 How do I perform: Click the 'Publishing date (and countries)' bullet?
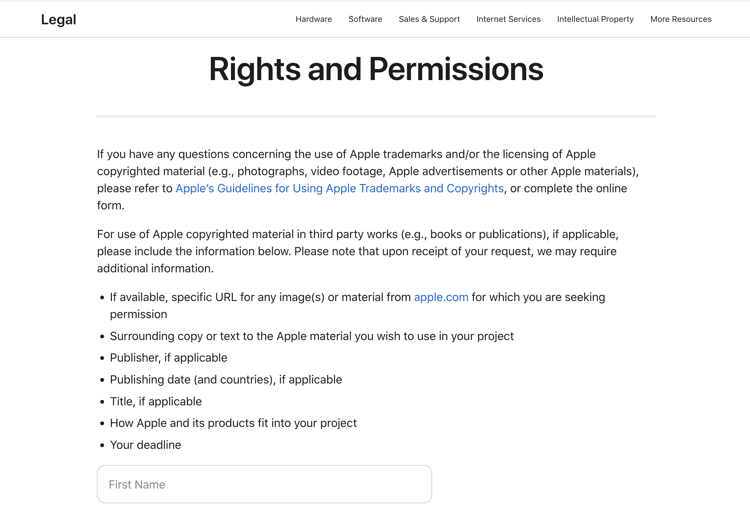click(225, 379)
